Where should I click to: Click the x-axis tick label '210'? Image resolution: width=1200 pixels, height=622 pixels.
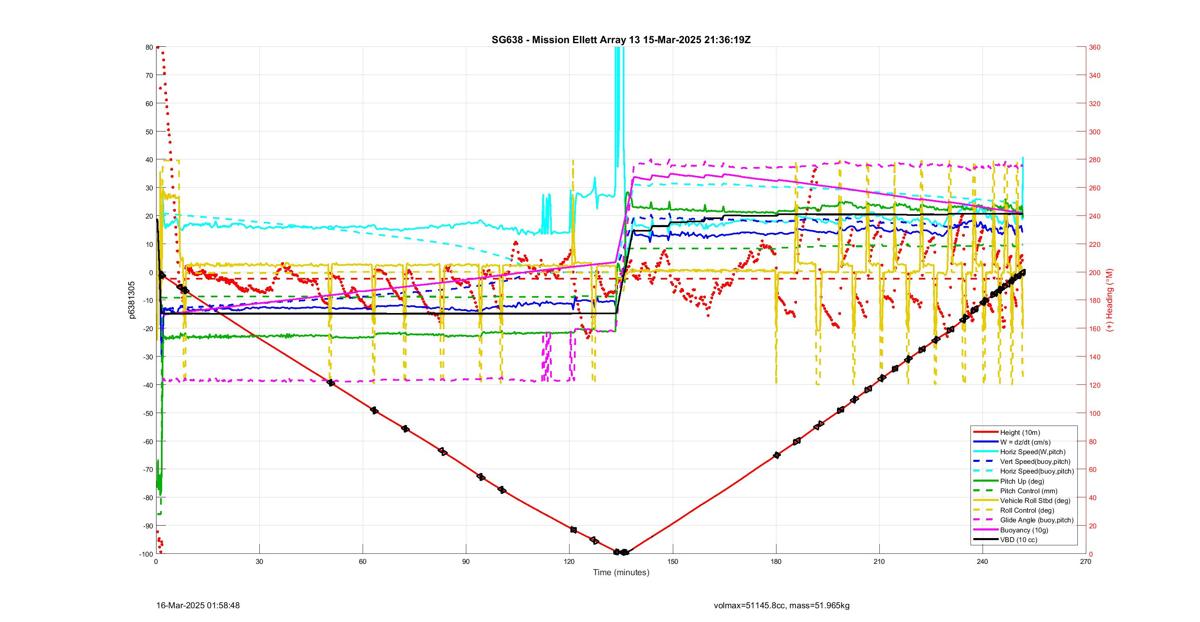[879, 562]
